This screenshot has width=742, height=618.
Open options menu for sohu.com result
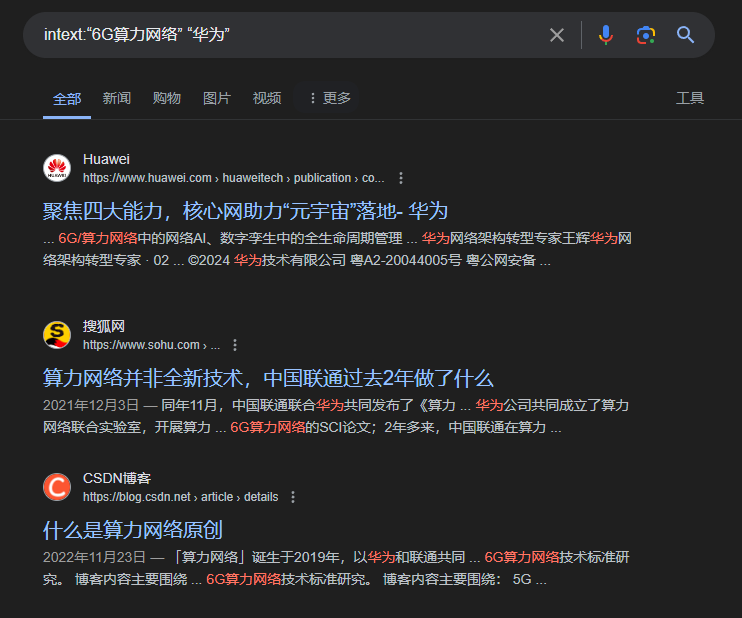click(235, 345)
